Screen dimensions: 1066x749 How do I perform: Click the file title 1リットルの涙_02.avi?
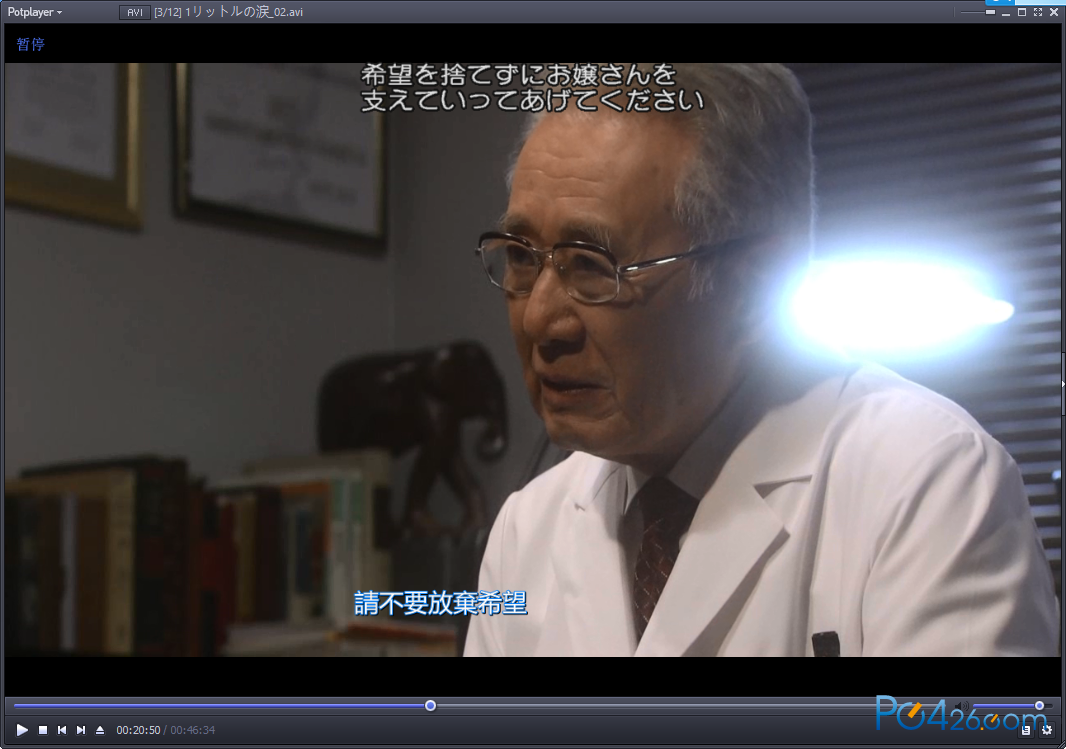pyautogui.click(x=244, y=12)
